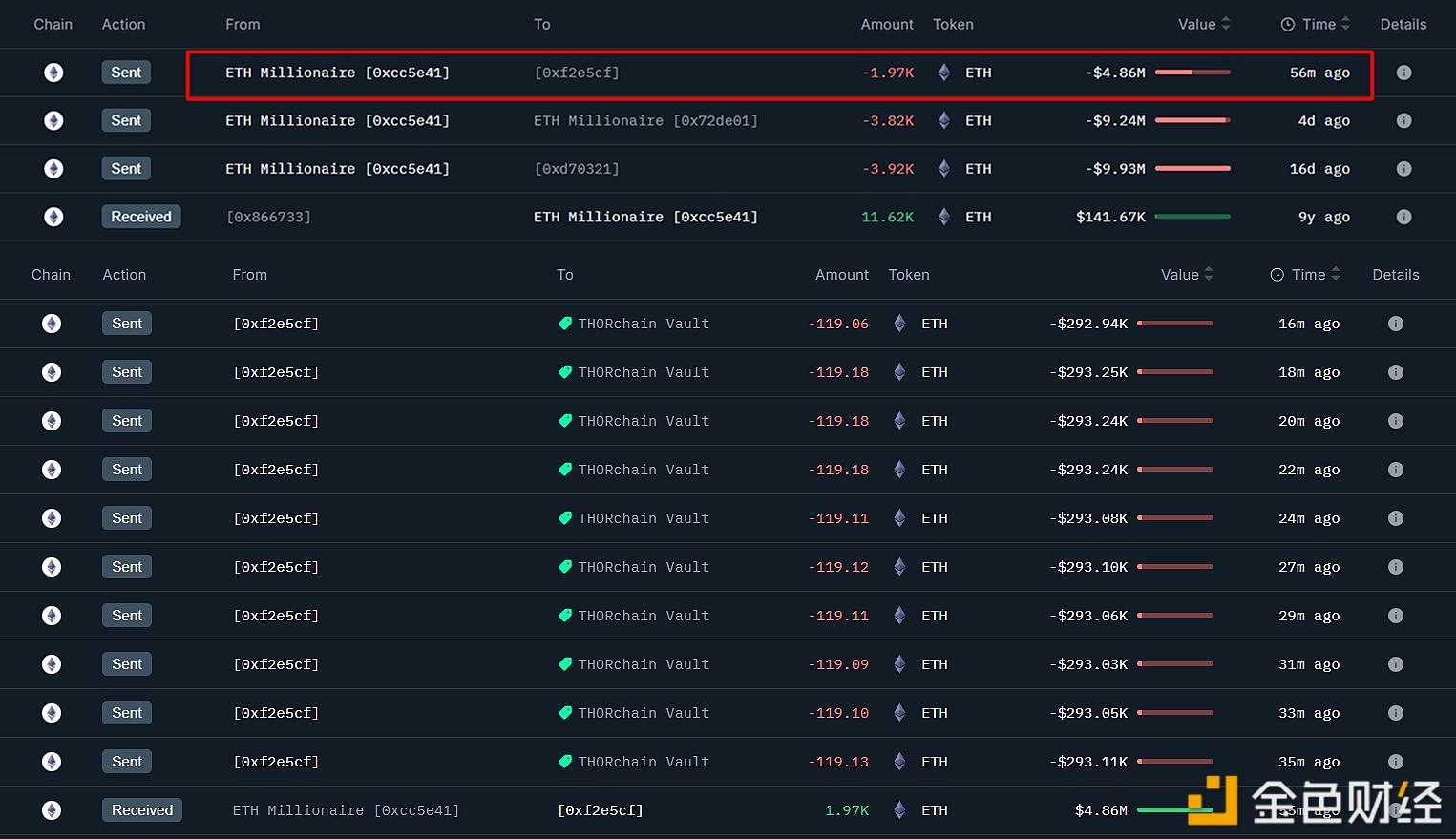Click Ethereum chain icon on first Sent row

53,73
